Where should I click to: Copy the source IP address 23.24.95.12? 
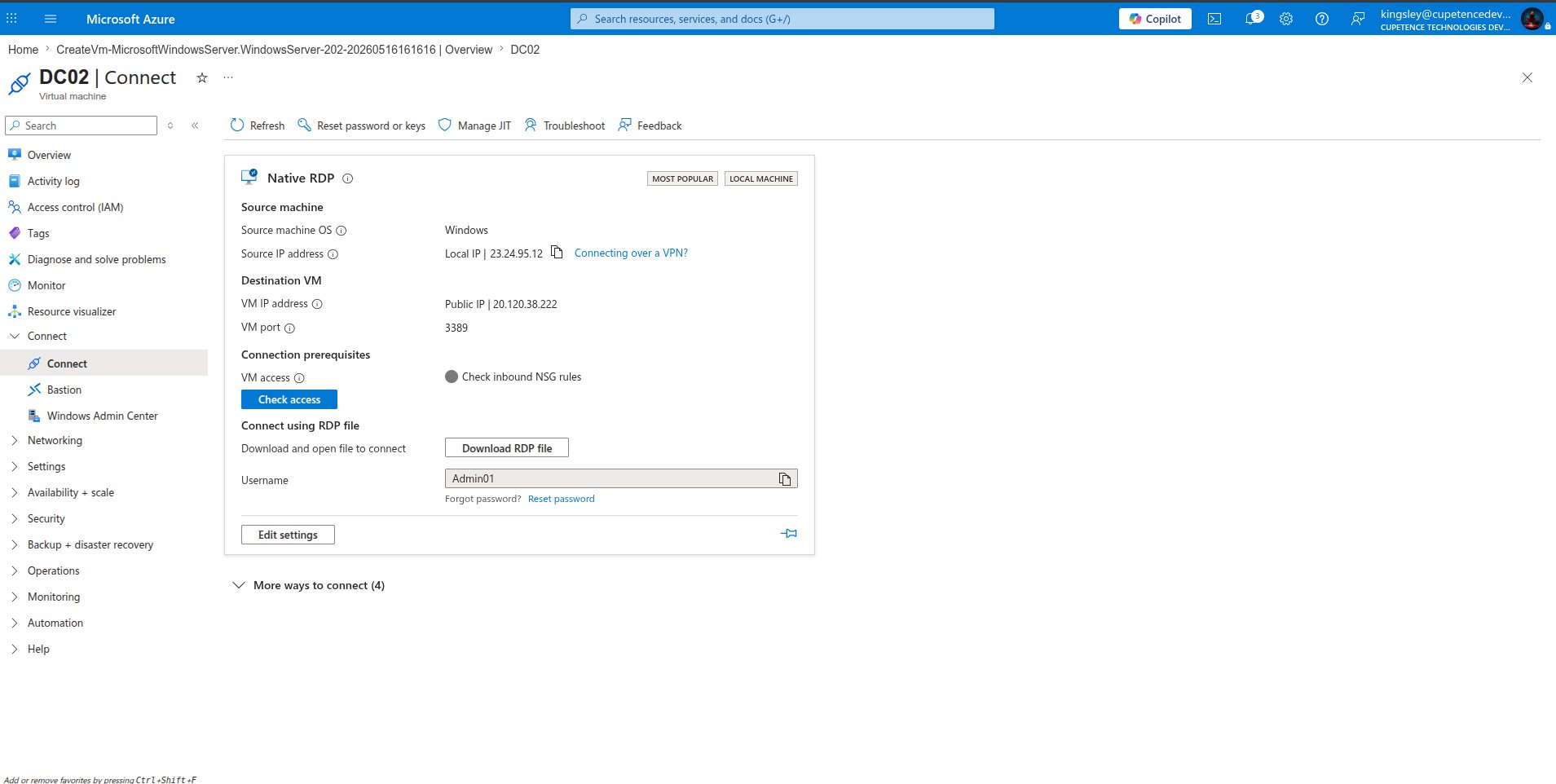pos(557,252)
